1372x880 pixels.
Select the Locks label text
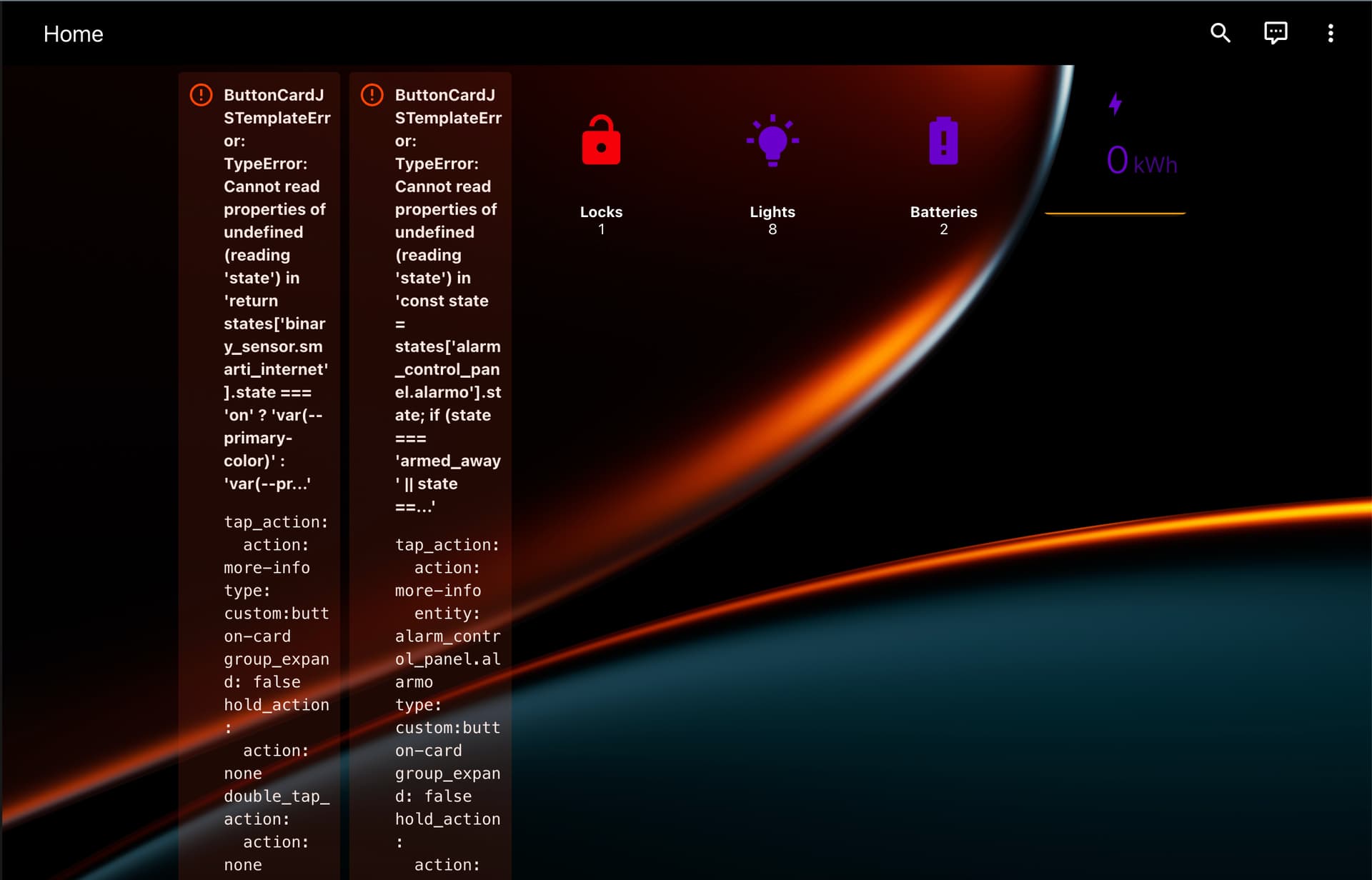pyautogui.click(x=601, y=212)
